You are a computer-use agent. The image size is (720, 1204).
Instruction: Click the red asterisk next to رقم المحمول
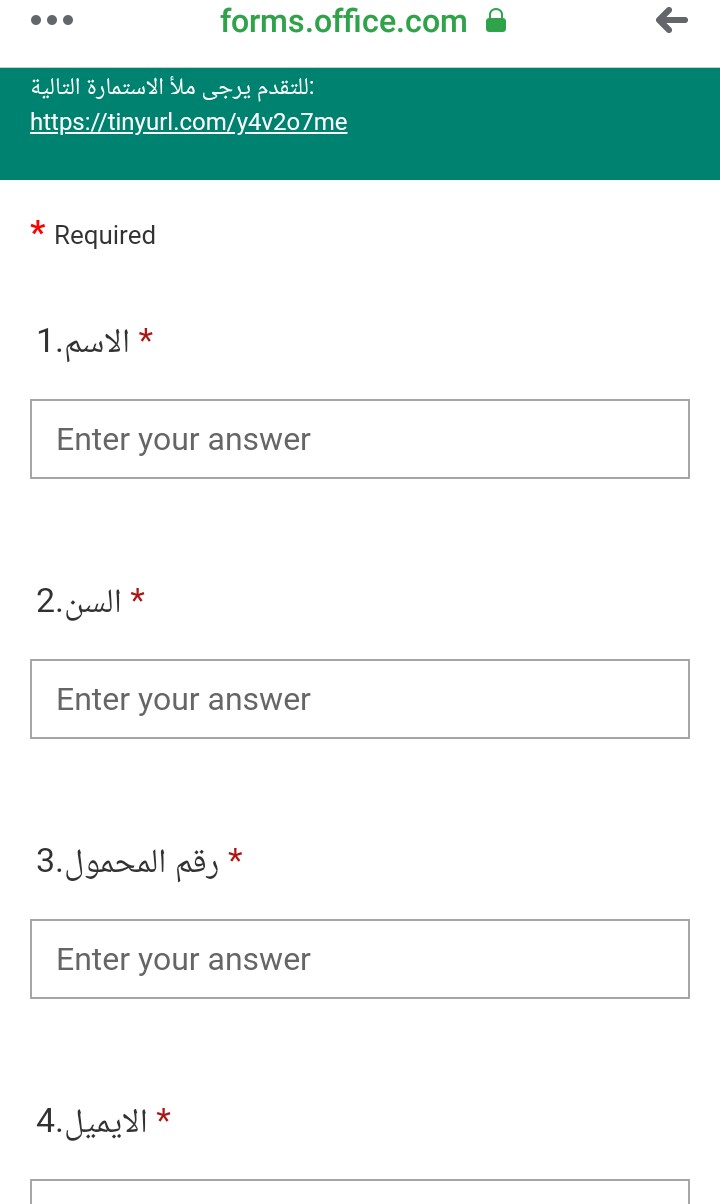coord(236,857)
